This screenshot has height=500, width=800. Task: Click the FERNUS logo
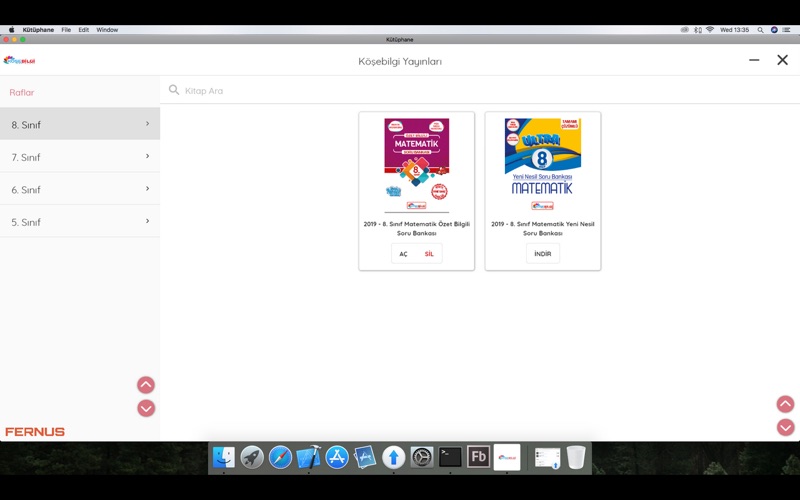pos(35,432)
